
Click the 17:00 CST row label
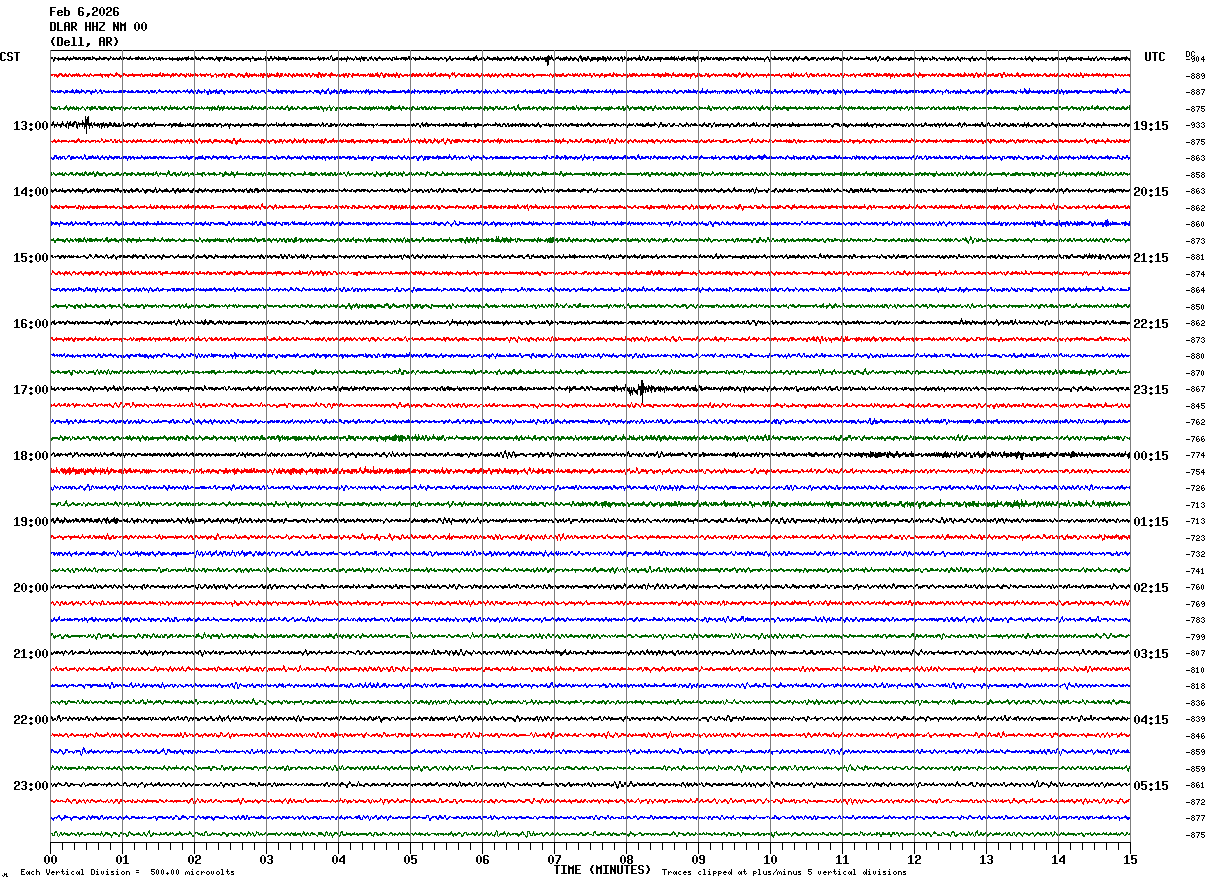pos(30,390)
